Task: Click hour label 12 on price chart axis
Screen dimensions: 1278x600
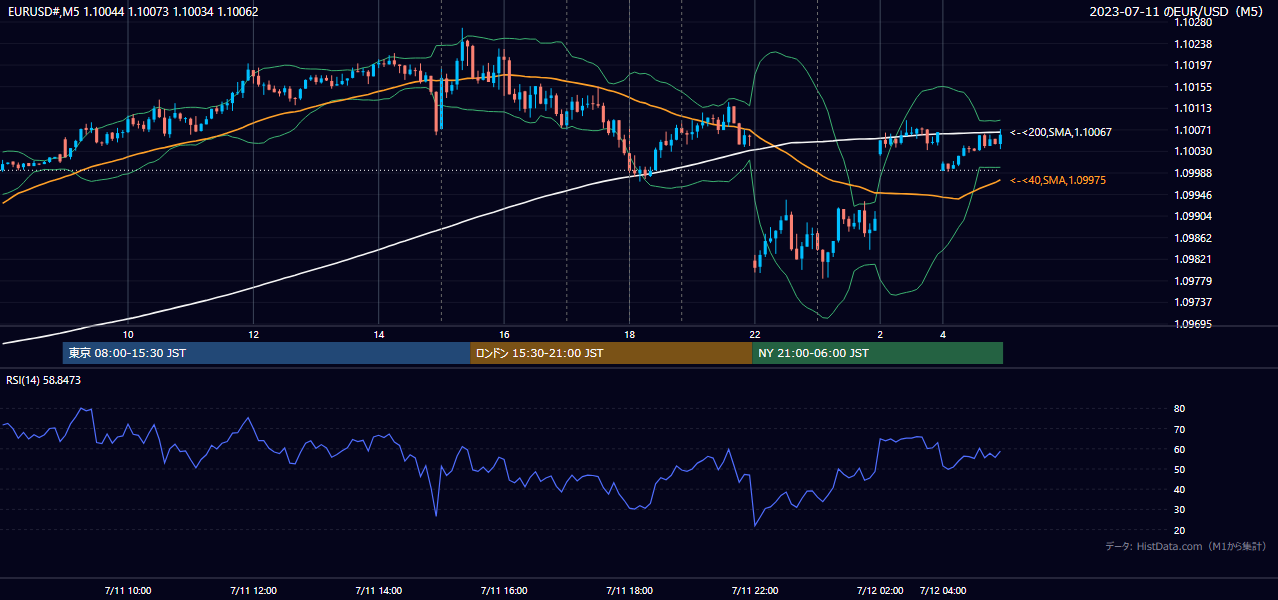Action: coord(254,335)
